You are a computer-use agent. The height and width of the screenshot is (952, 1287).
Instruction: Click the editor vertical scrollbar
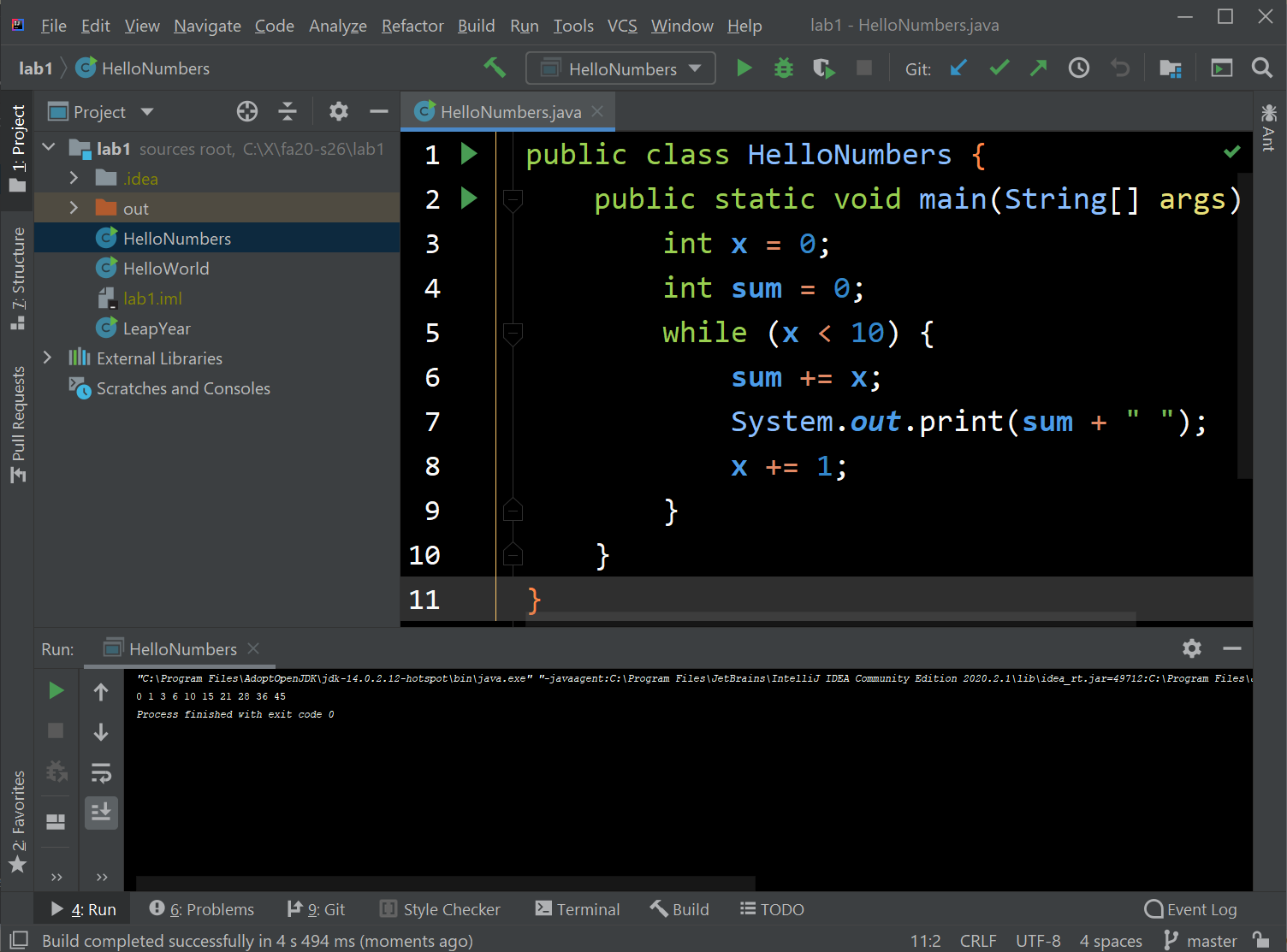click(1245, 325)
